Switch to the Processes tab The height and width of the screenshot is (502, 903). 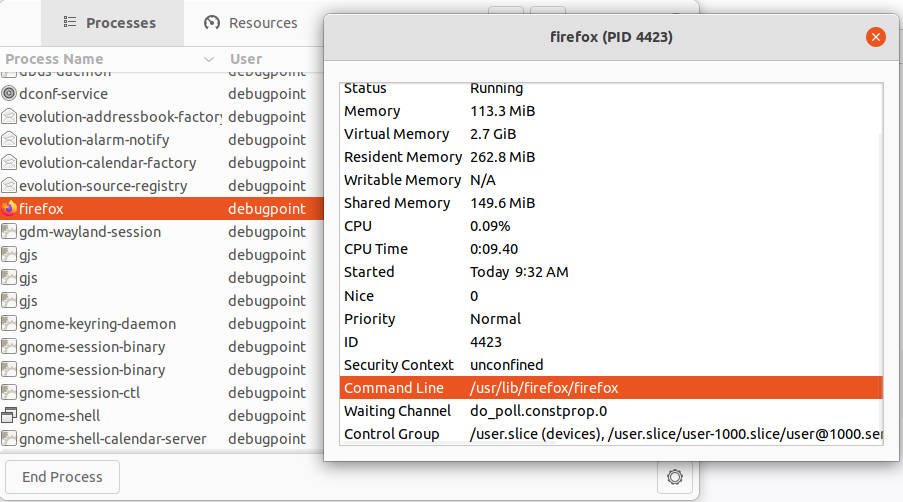[112, 23]
